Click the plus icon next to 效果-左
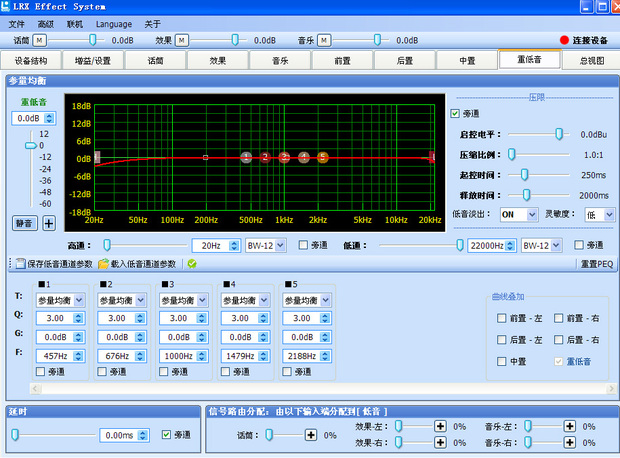 tap(439, 426)
